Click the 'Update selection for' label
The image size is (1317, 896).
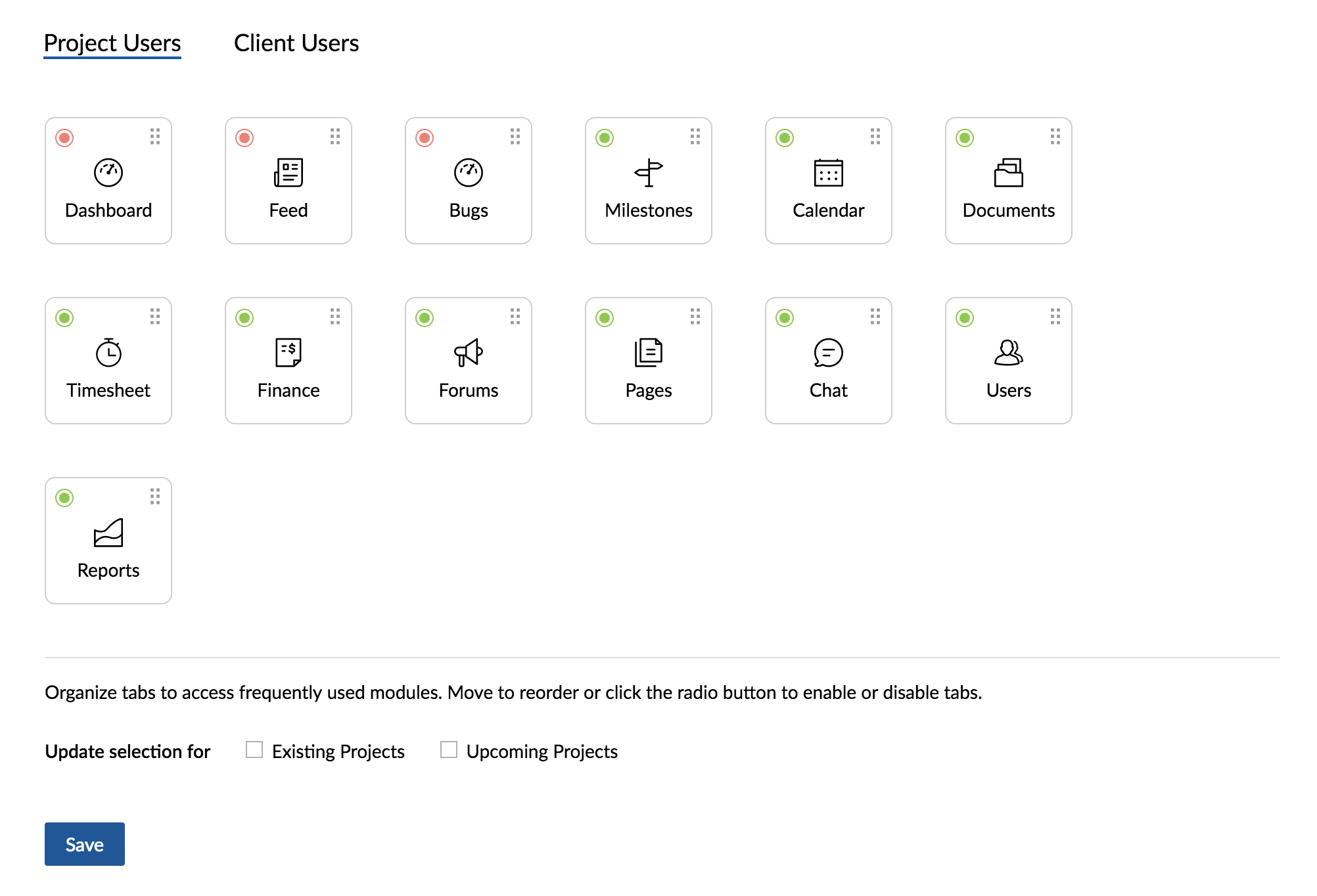point(127,751)
